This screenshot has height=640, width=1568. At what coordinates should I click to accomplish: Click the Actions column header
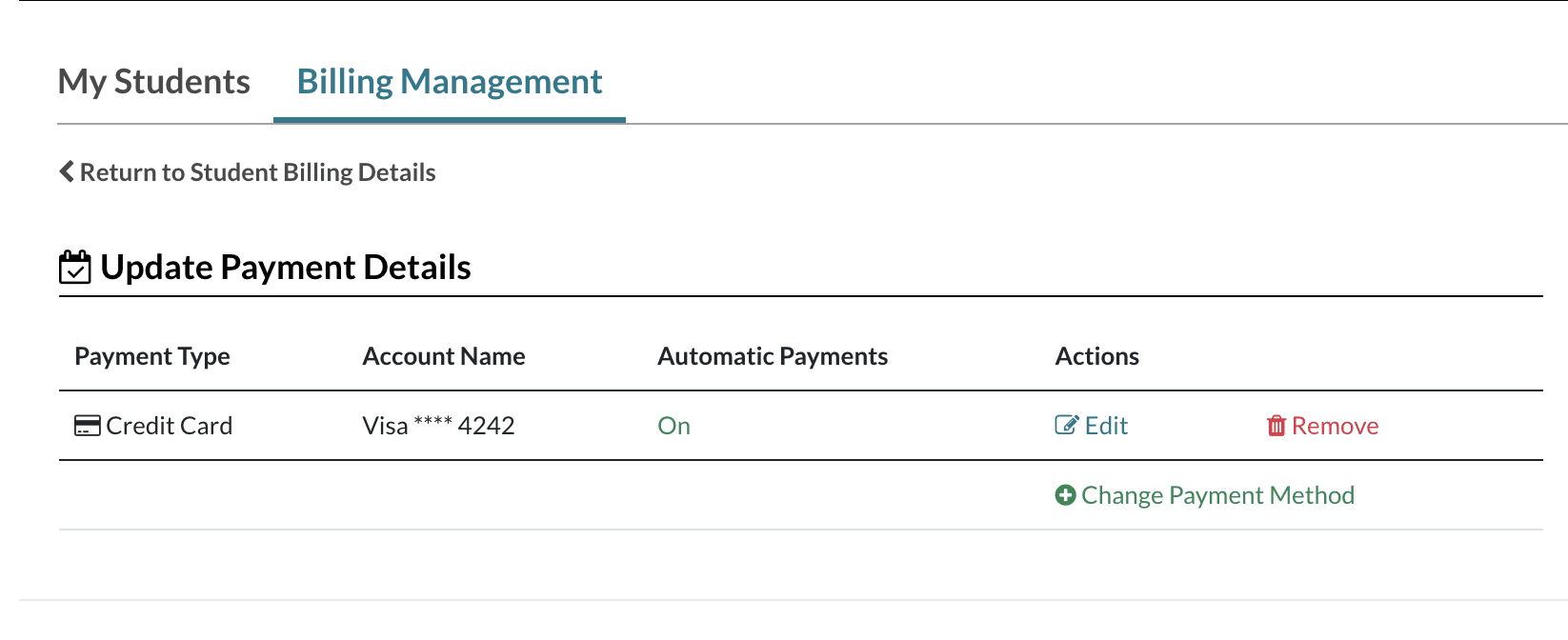click(x=1096, y=356)
